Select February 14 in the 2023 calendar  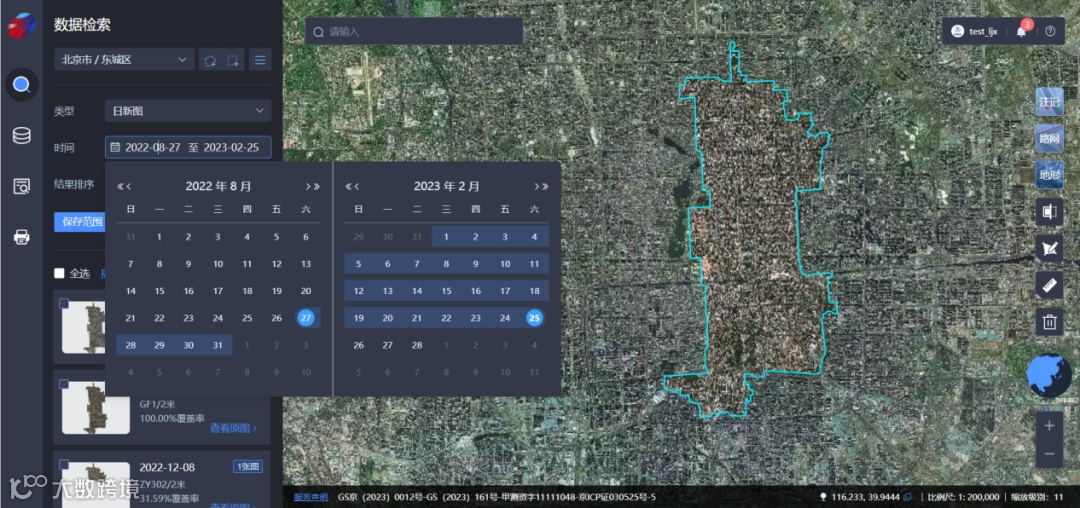tap(417, 291)
